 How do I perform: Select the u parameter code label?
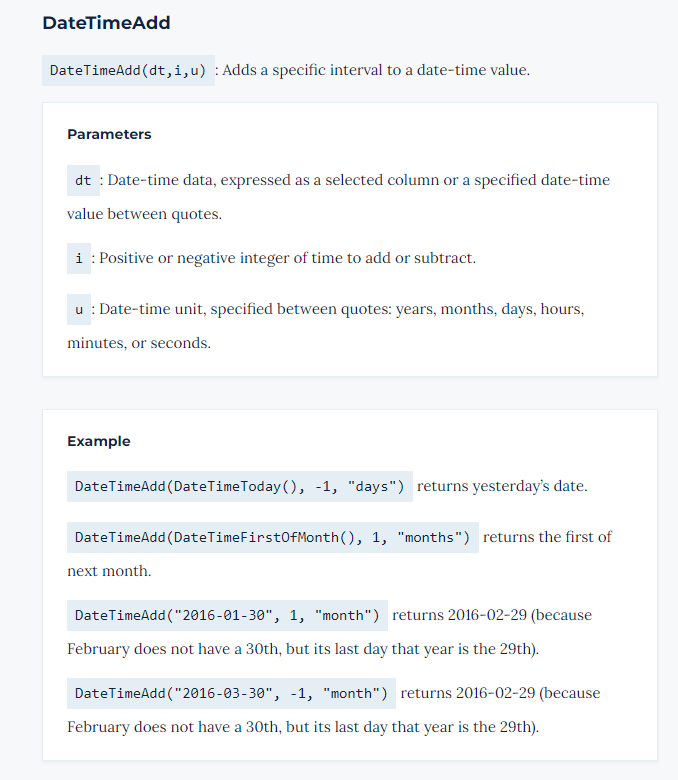coord(79,310)
